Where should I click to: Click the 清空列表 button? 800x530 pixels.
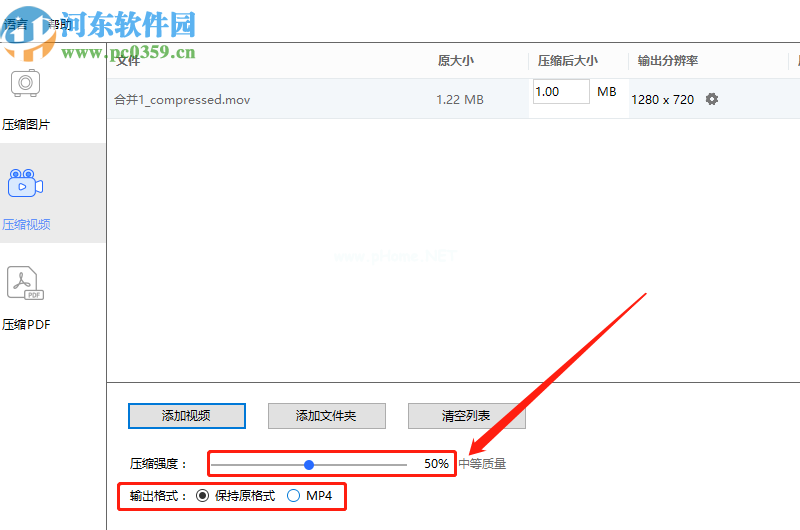466,416
